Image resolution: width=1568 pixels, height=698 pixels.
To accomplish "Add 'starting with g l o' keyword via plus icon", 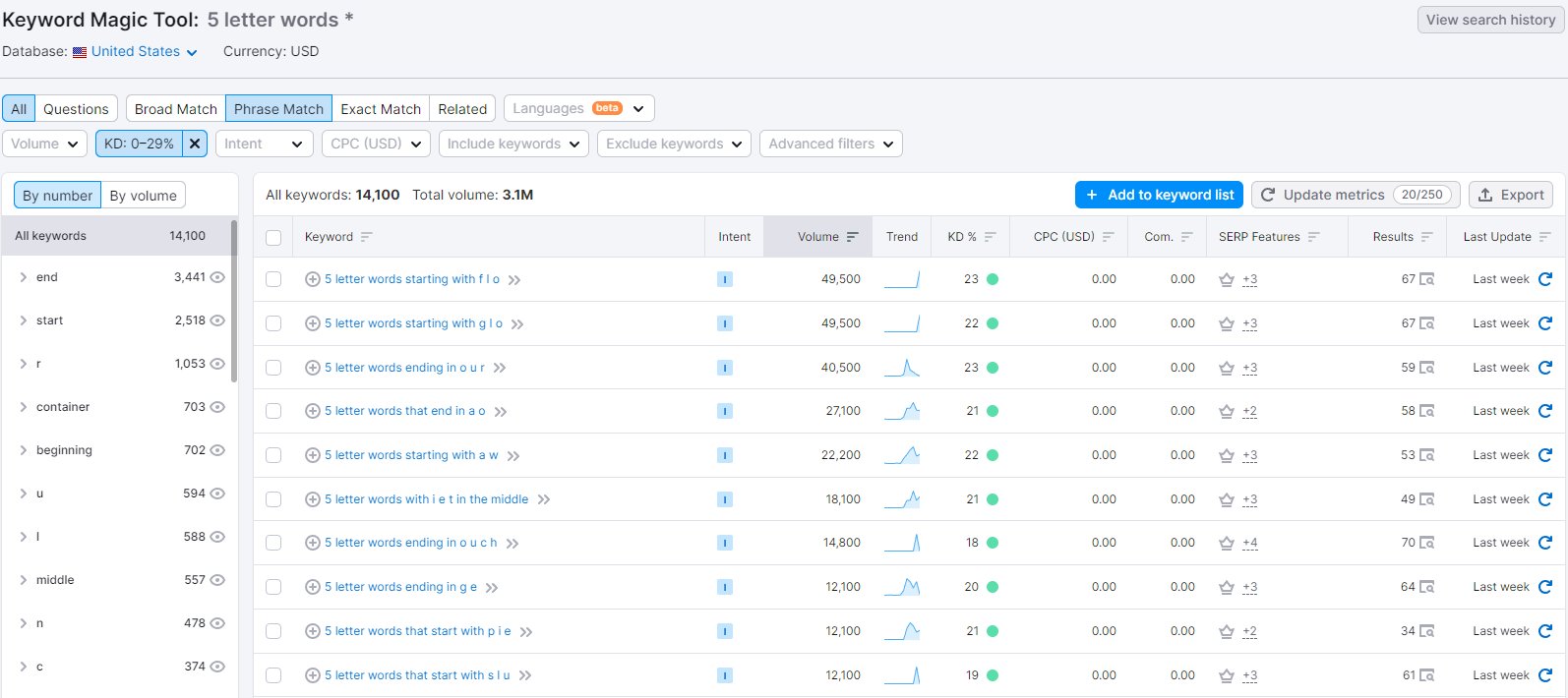I will coord(313,323).
